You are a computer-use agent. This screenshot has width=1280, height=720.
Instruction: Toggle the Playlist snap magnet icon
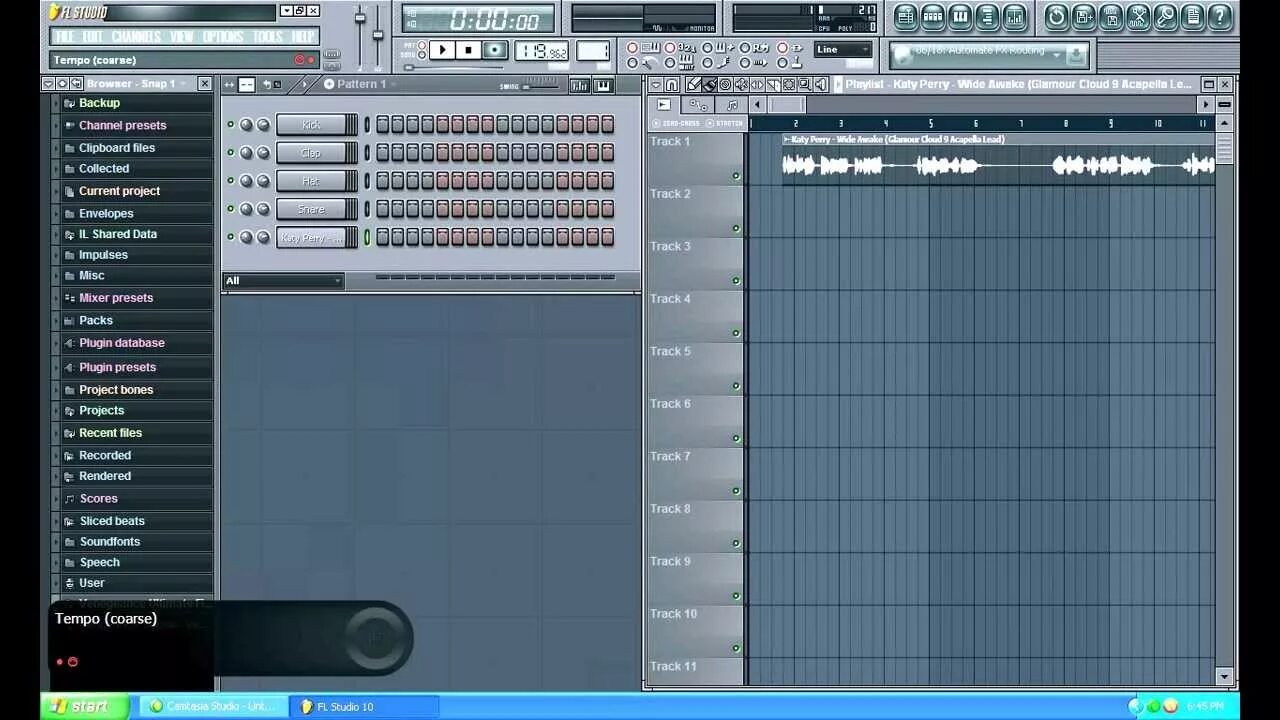[672, 85]
